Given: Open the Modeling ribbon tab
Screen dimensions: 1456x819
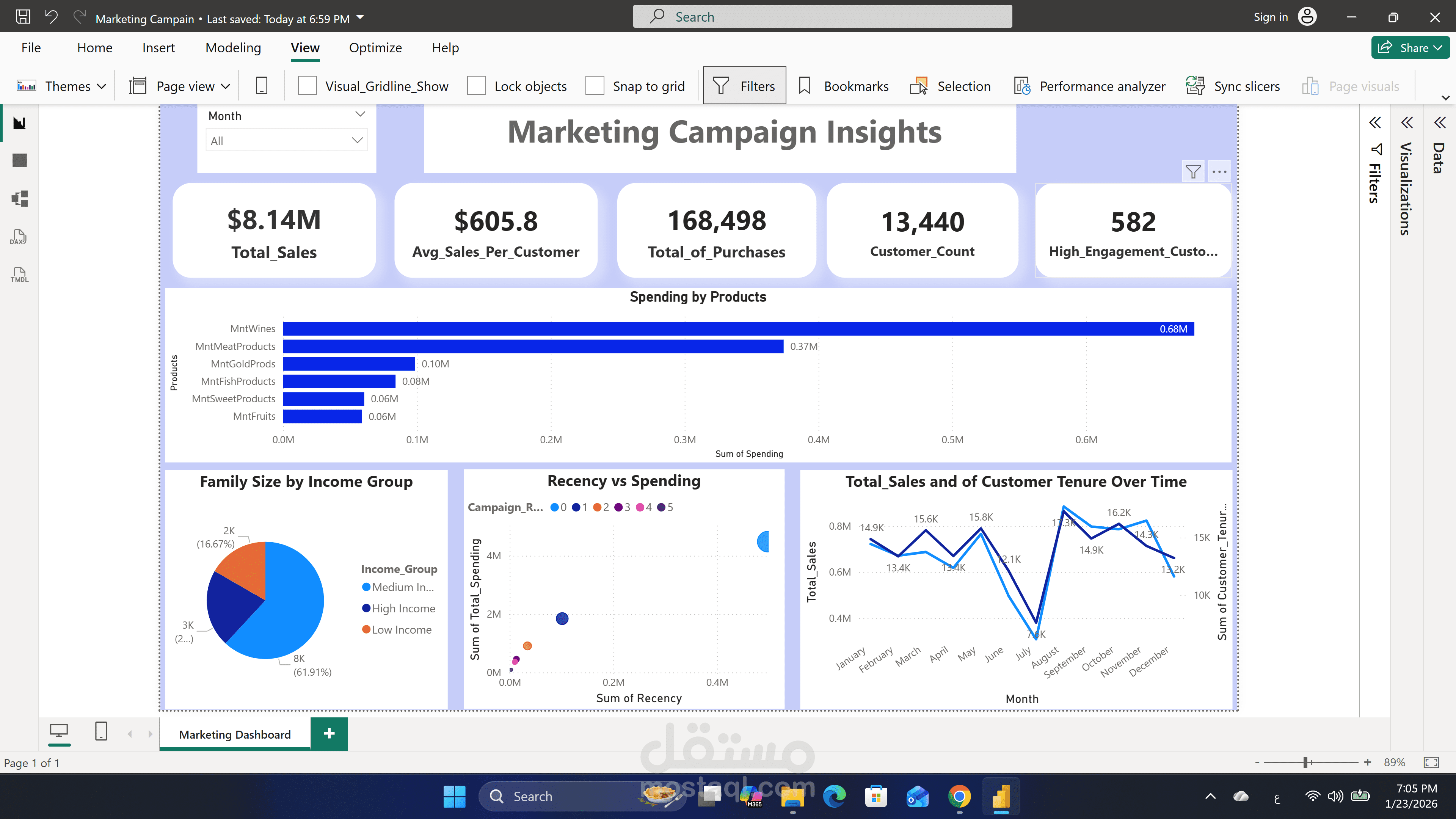Looking at the screenshot, I should point(233,48).
